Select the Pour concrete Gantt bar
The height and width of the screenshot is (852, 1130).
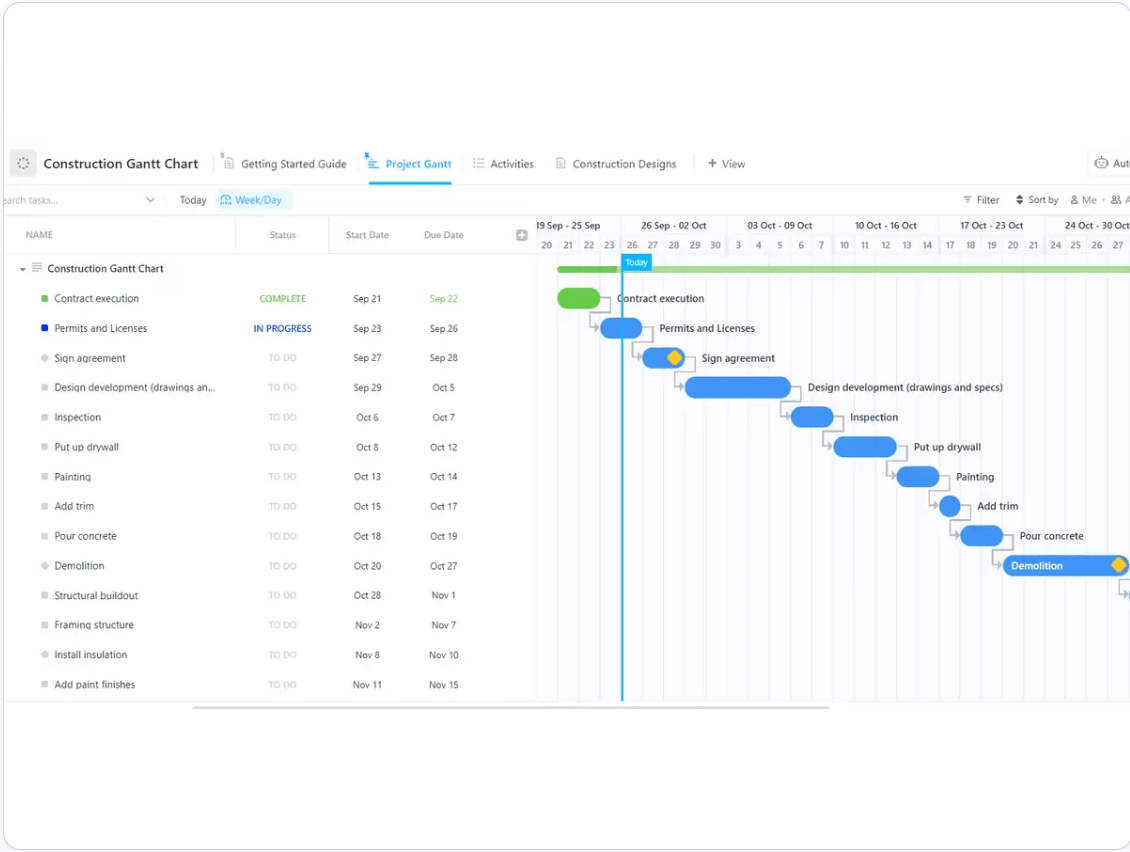pyautogui.click(x=982, y=536)
